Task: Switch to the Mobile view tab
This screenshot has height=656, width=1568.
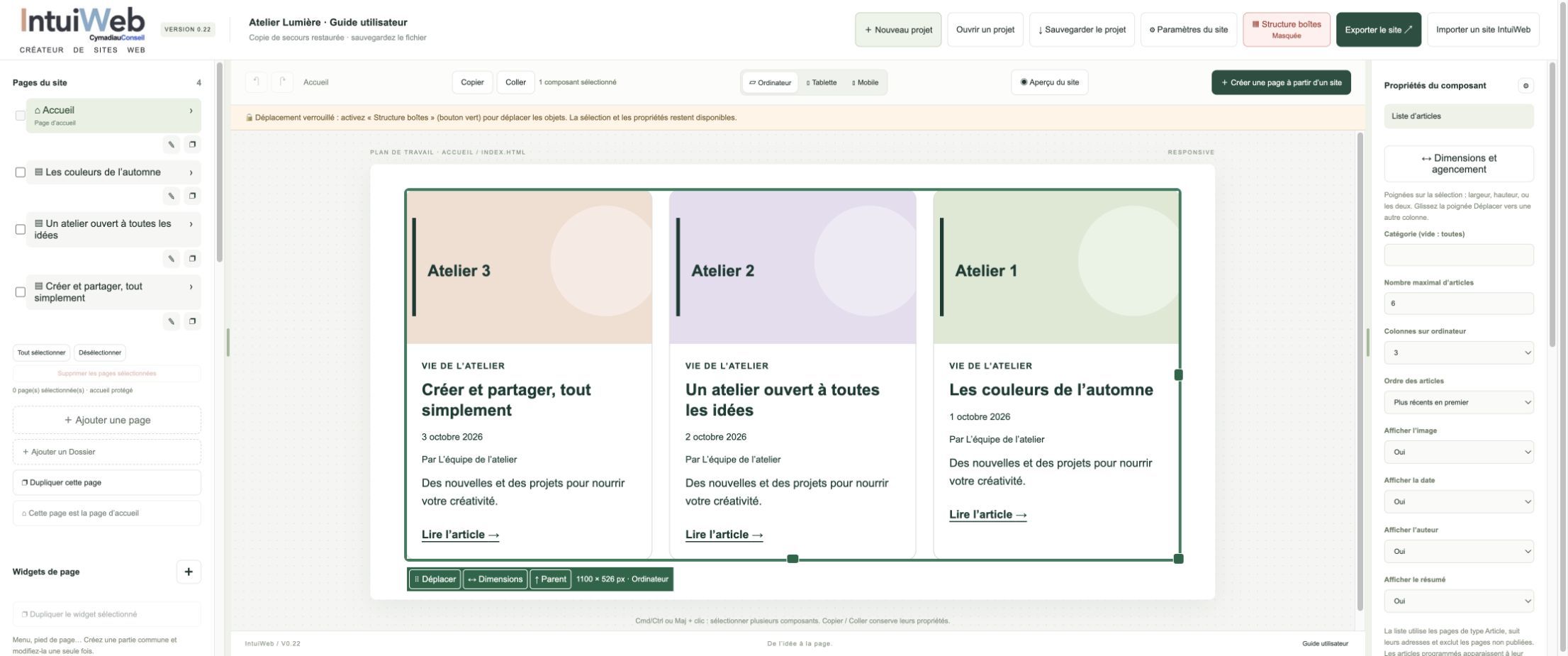Action: tap(865, 83)
